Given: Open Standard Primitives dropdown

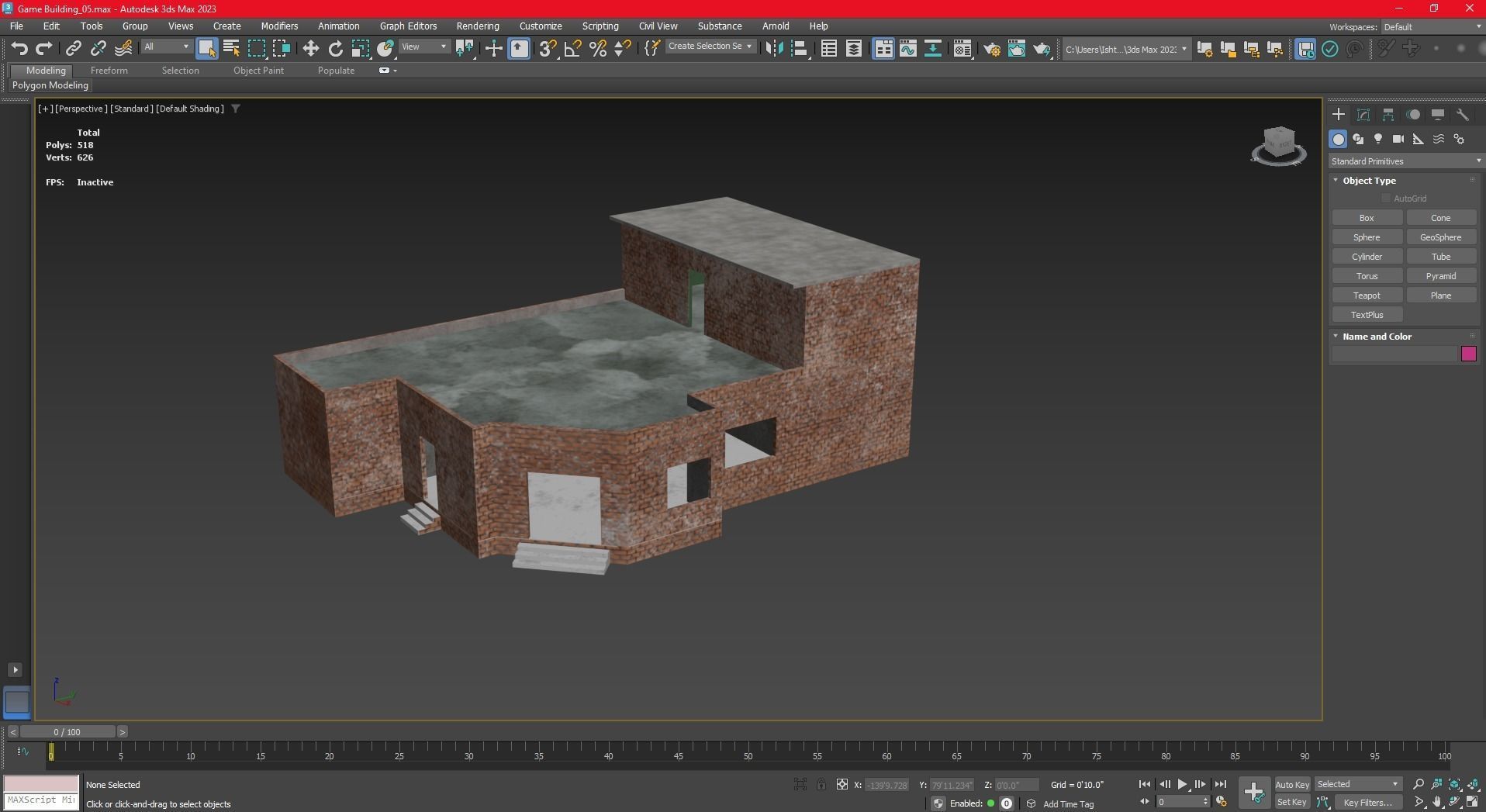Looking at the screenshot, I should pos(1405,161).
